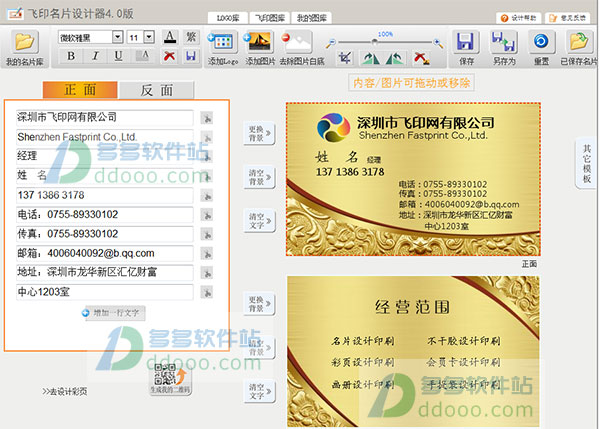Viewport: 600px width, 429px height.
Task: Click the 邮箱 email input field
Action: pyautogui.click(x=104, y=253)
